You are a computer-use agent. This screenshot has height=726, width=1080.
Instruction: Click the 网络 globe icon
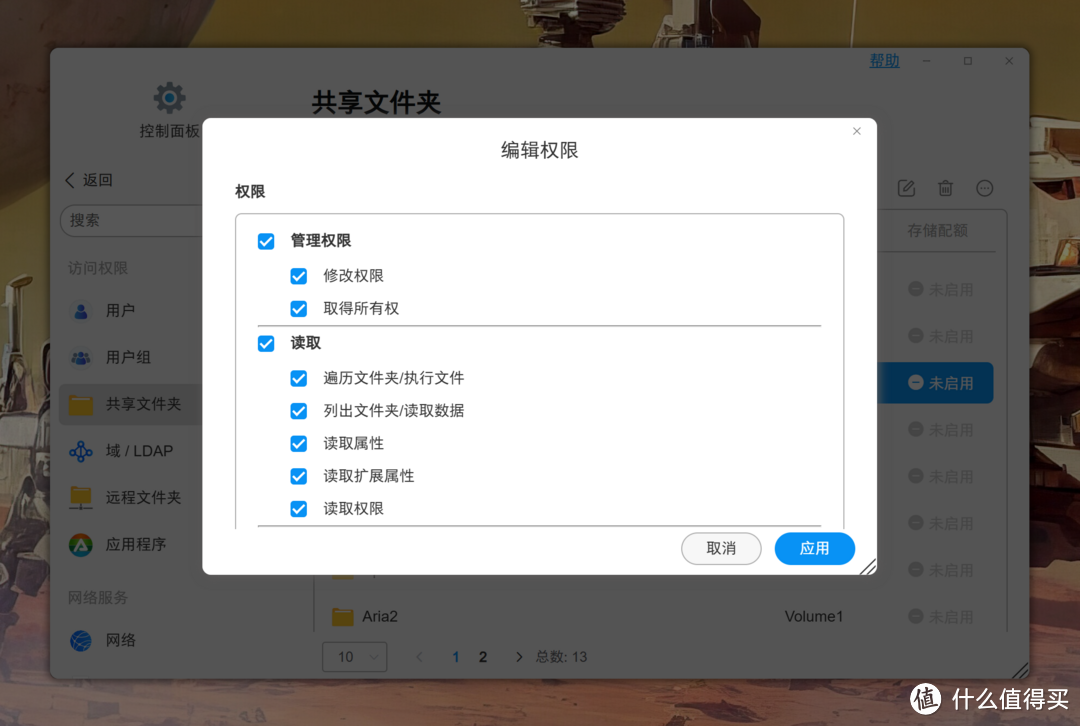point(81,641)
